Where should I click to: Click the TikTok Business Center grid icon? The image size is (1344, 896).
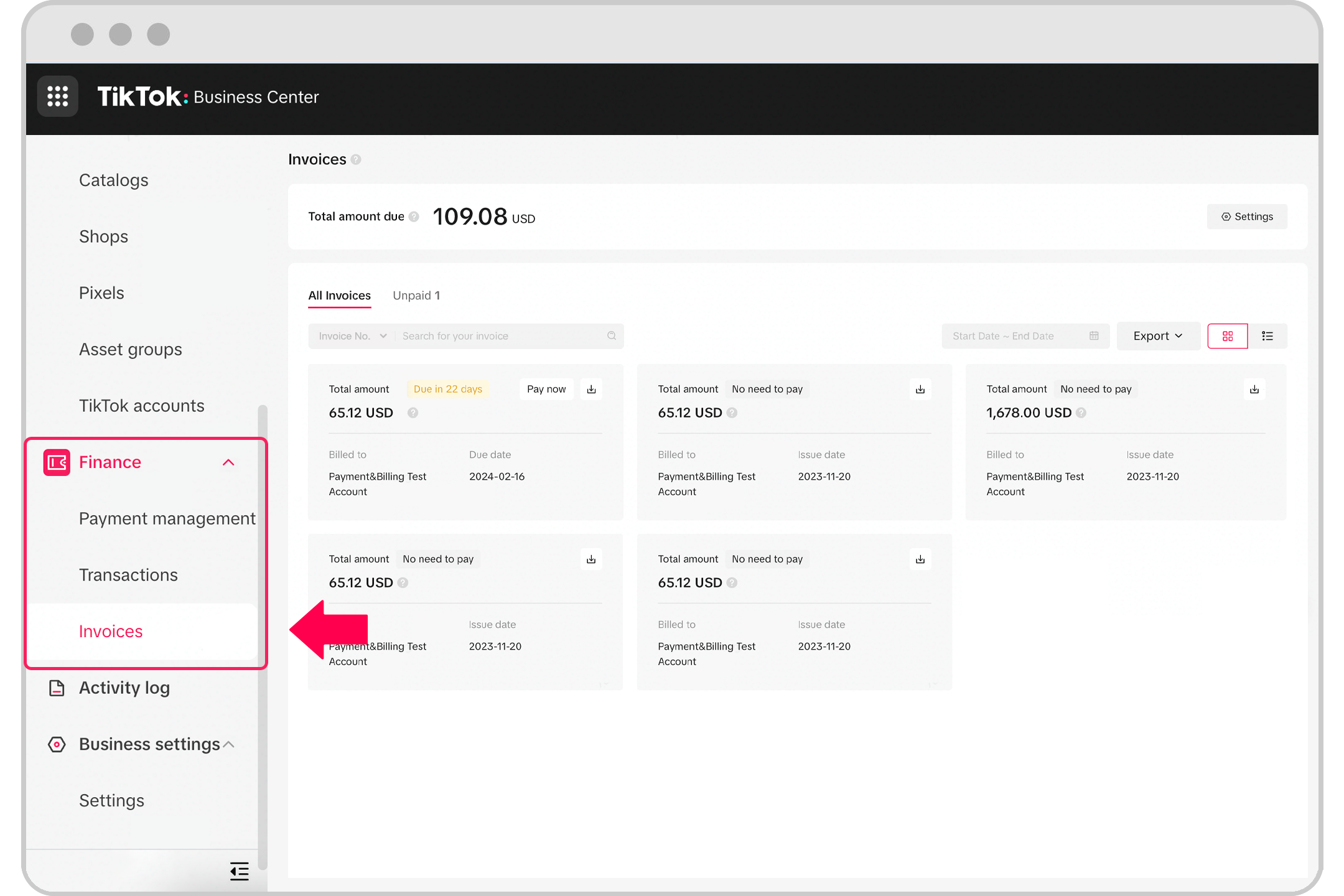pyautogui.click(x=57, y=96)
